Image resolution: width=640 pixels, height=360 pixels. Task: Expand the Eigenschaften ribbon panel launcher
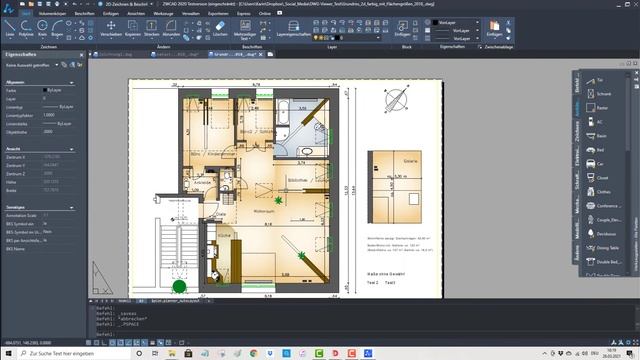480,47
